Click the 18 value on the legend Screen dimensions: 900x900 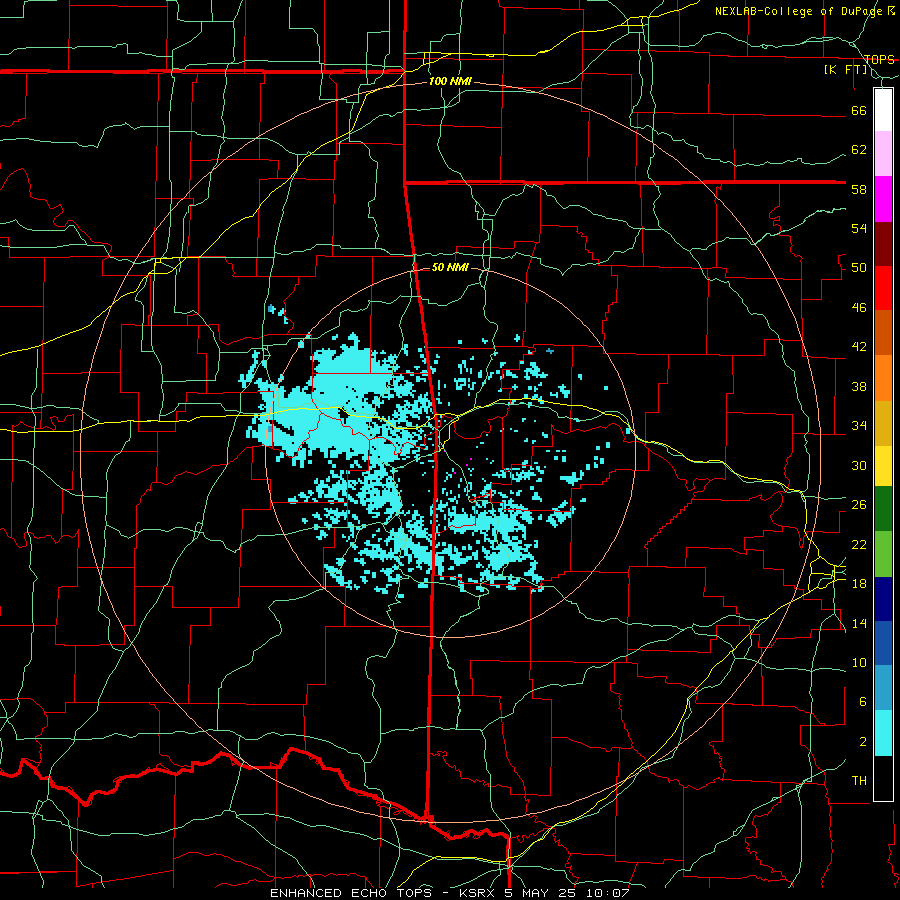pos(859,584)
